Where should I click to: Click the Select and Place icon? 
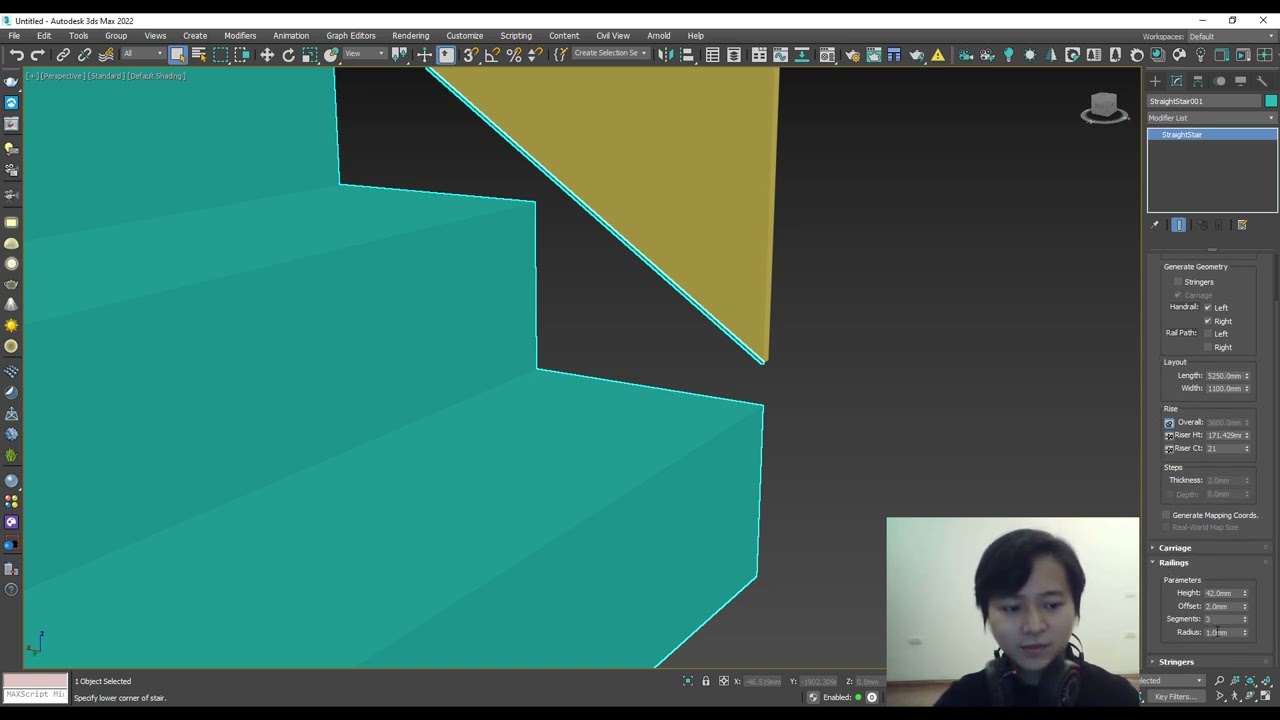pyautogui.click(x=331, y=55)
